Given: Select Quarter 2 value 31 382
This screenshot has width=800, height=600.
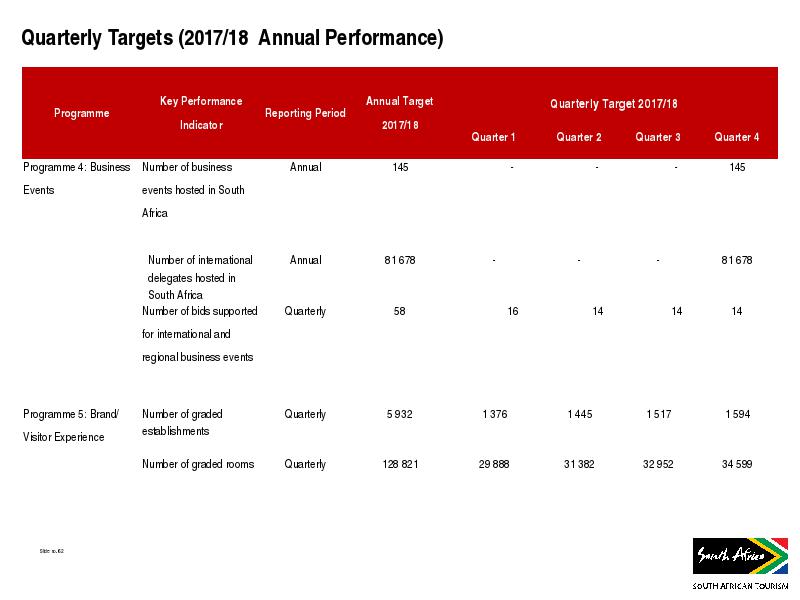Looking at the screenshot, I should (x=579, y=464).
